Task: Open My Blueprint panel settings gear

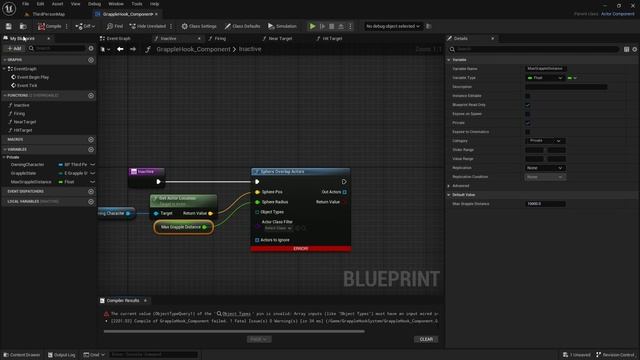Action: coord(91,48)
